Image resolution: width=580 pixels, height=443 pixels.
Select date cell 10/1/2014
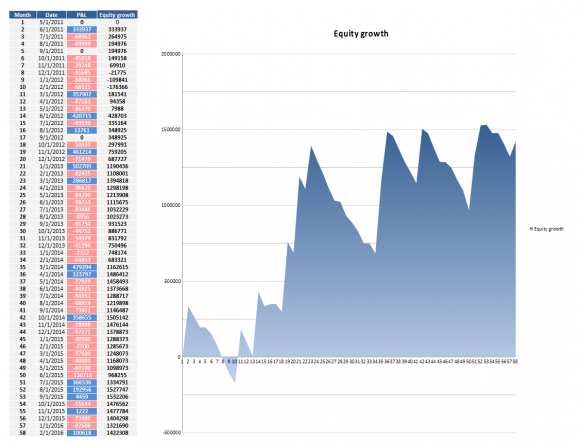click(51, 317)
